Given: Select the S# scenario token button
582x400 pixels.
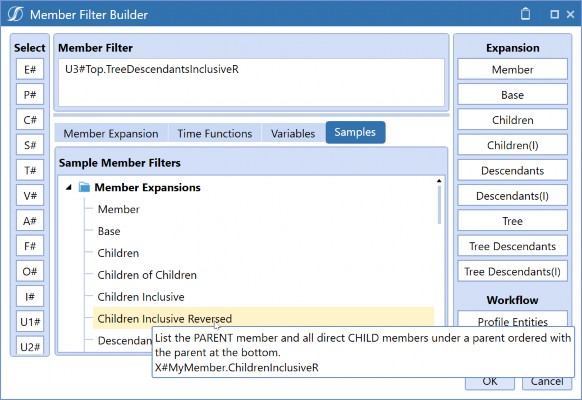Looking at the screenshot, I should coord(30,145).
